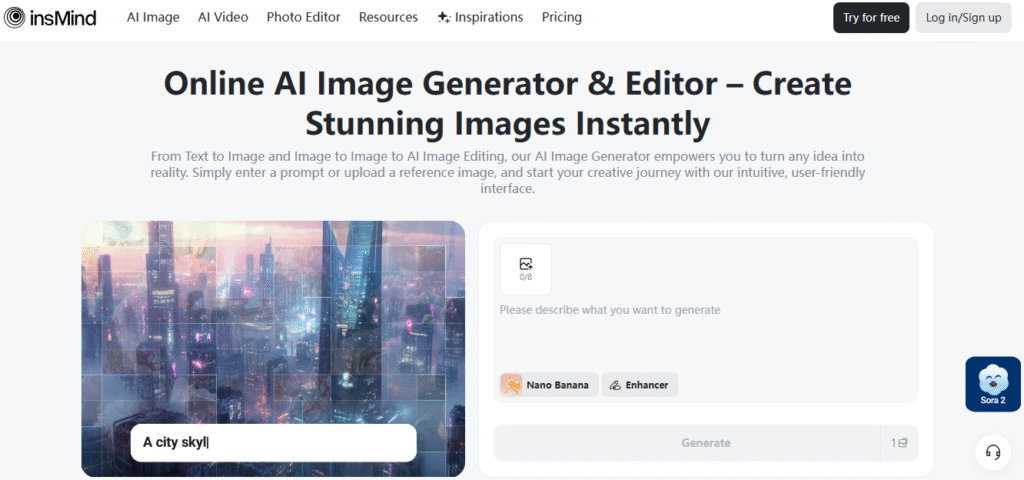Click the image count icon beside Generate
1024x480 pixels.
coord(899,443)
